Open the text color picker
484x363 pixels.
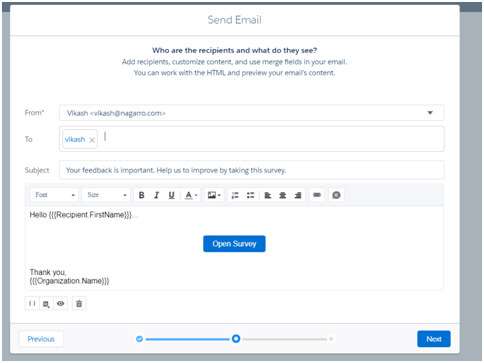[x=191, y=195]
